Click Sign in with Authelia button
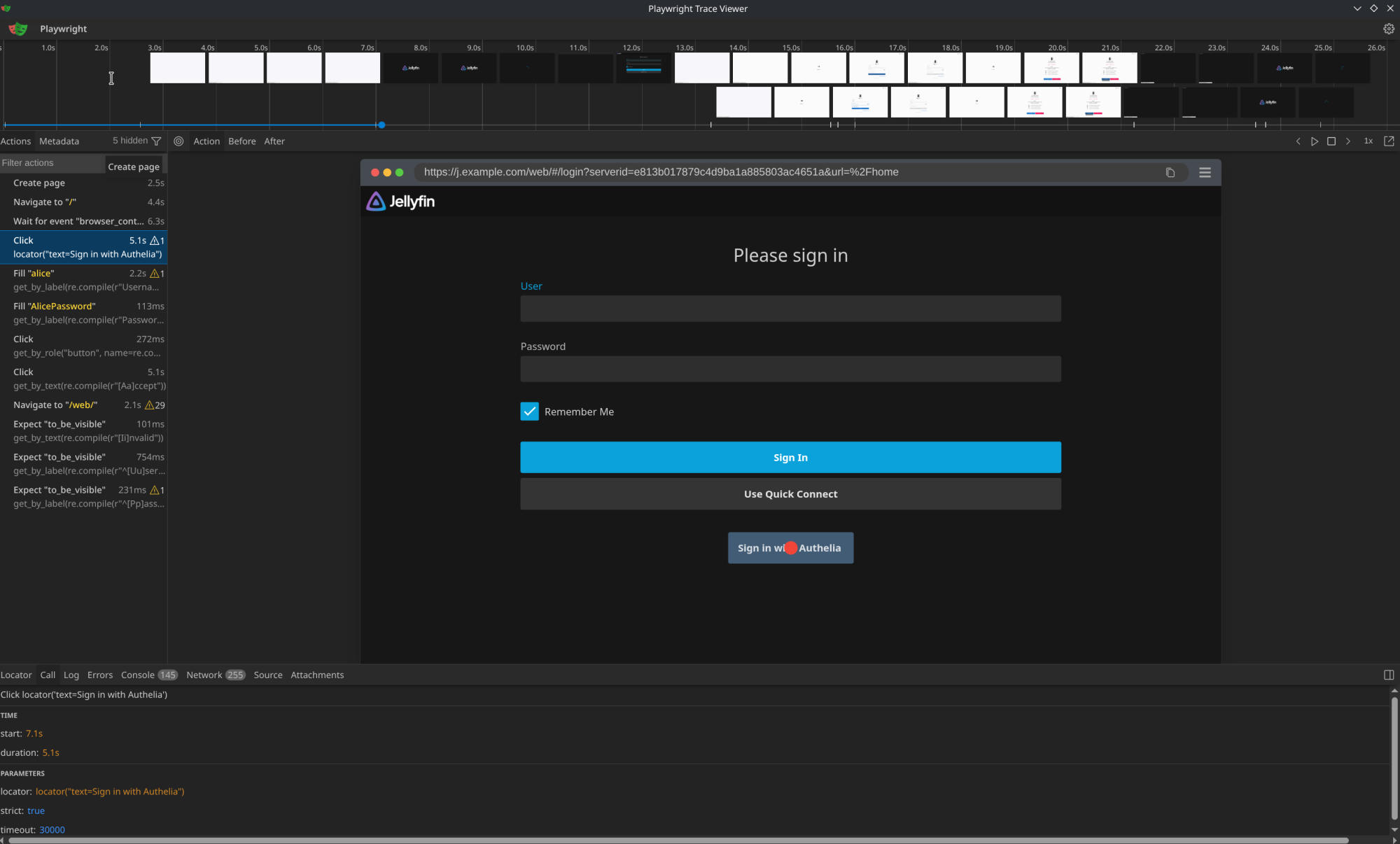 pyautogui.click(x=790, y=548)
